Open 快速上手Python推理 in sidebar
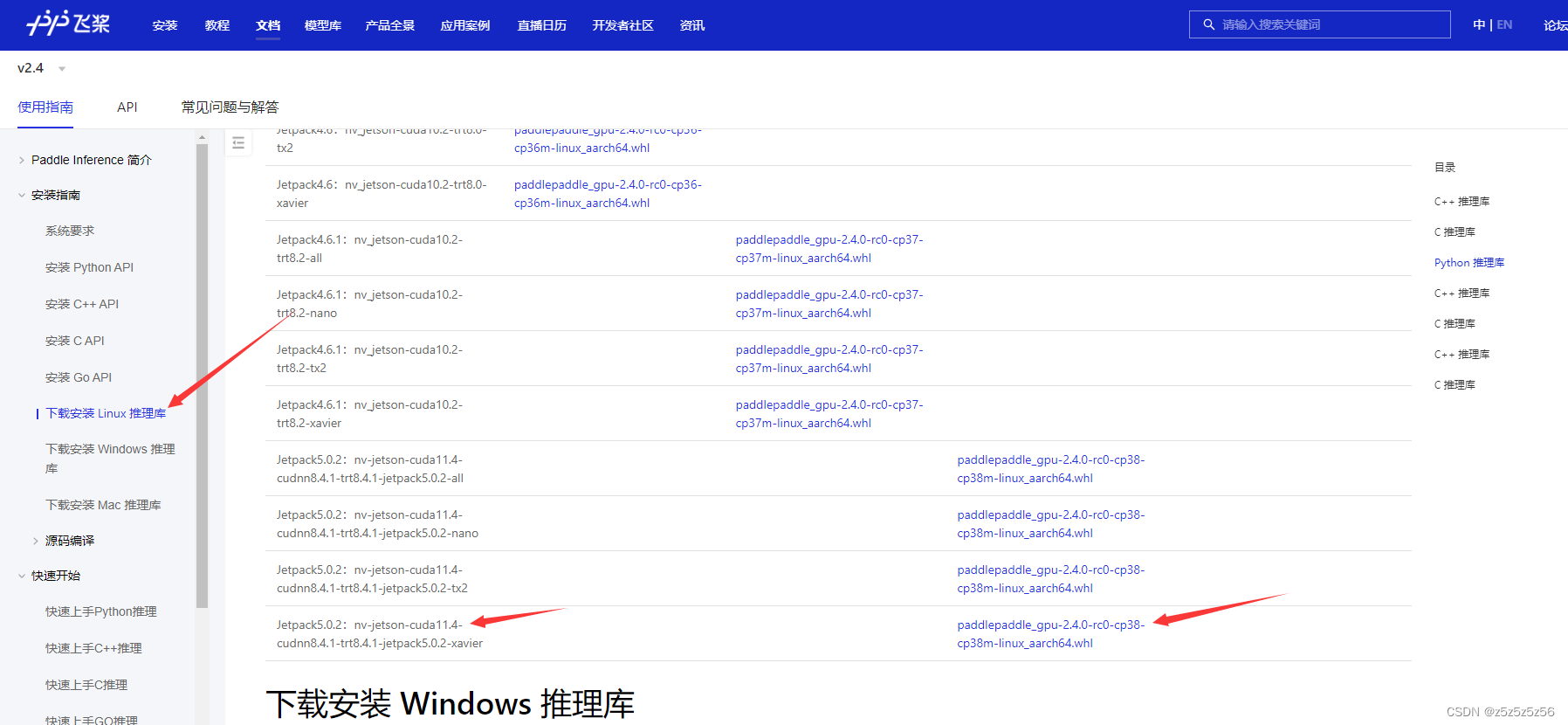This screenshot has width=1568, height=725. pos(101,611)
